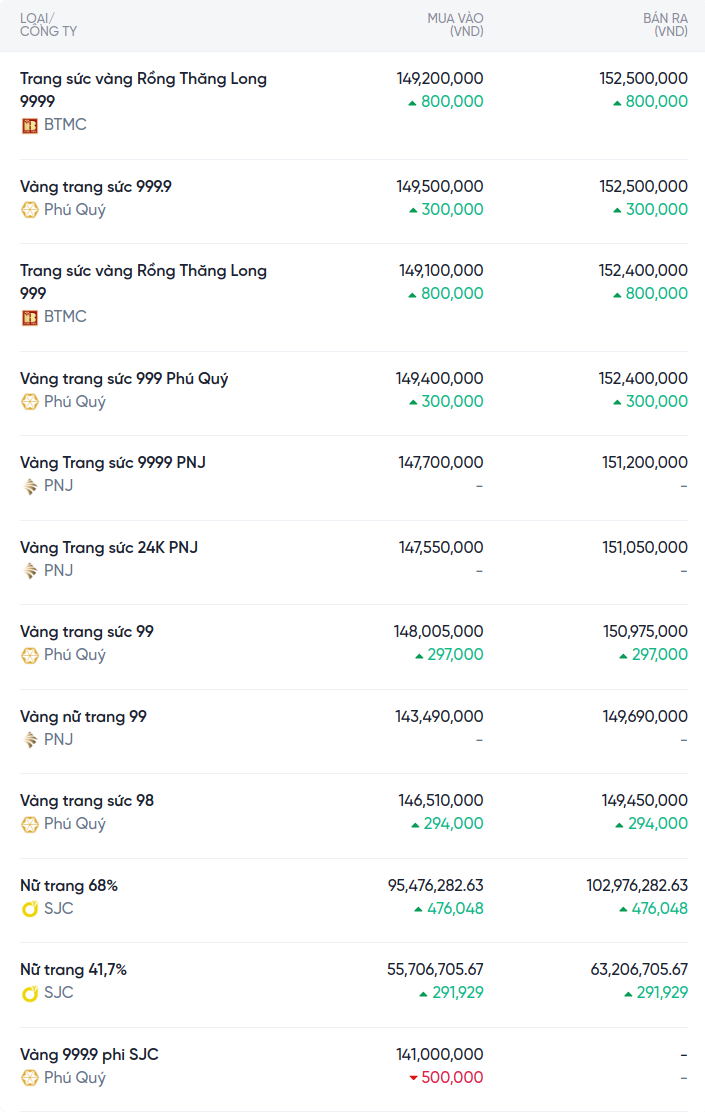Click the red down arrow beside 500,000
This screenshot has width=705, height=1112.
pyautogui.click(x=413, y=1078)
